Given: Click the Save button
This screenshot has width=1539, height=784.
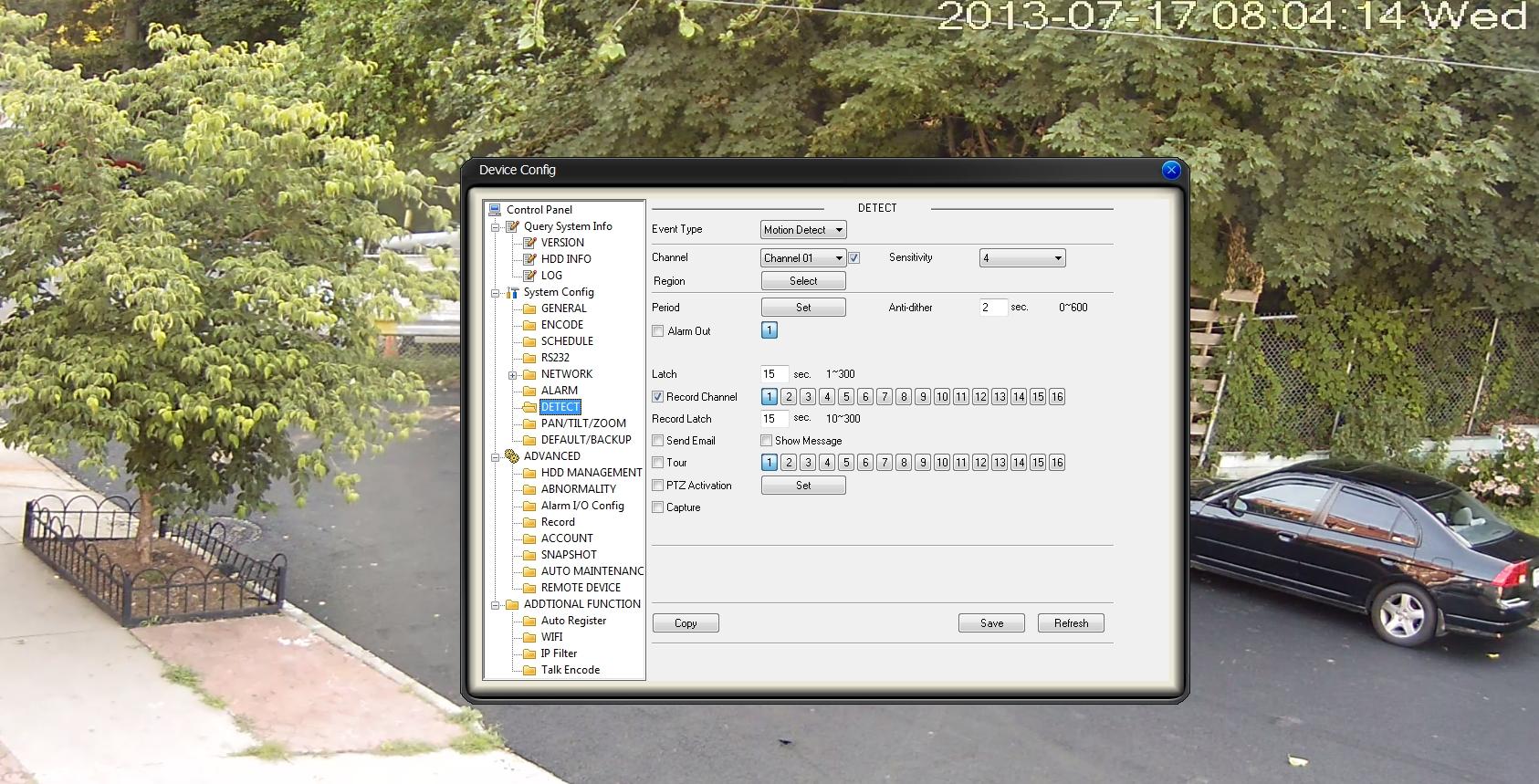Looking at the screenshot, I should pyautogui.click(x=991, y=623).
